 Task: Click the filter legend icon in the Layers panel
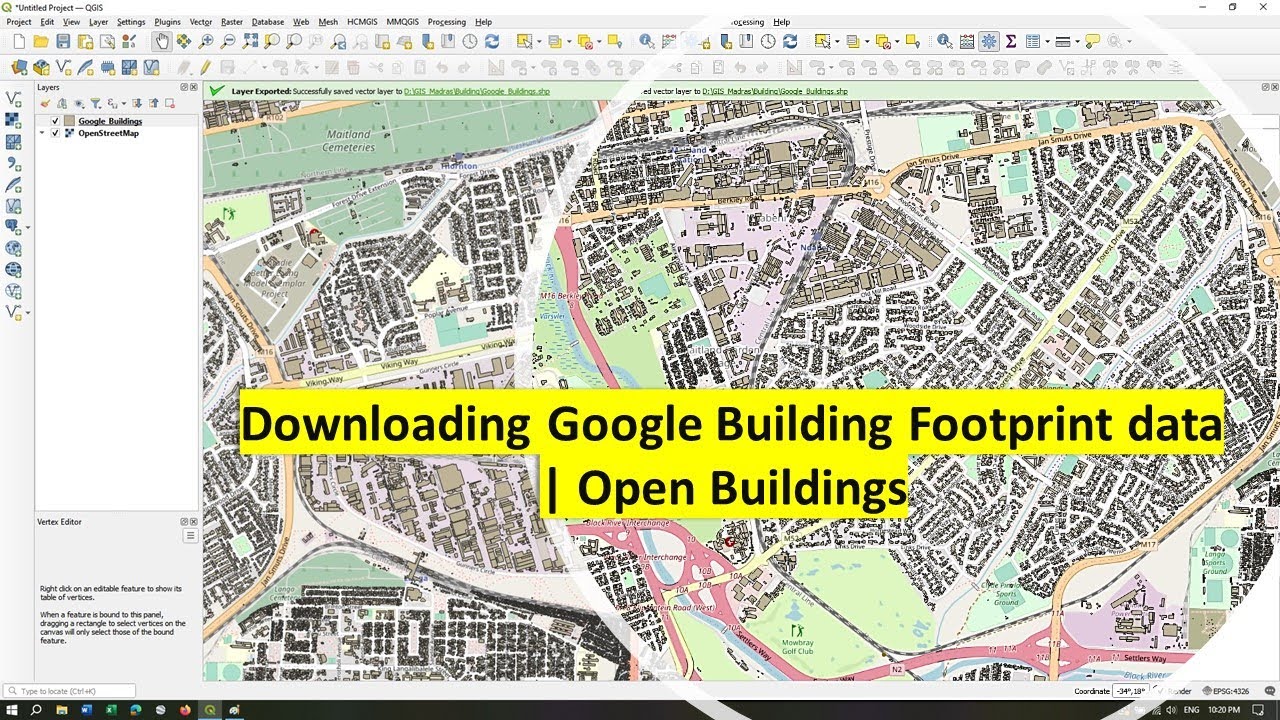(x=95, y=103)
